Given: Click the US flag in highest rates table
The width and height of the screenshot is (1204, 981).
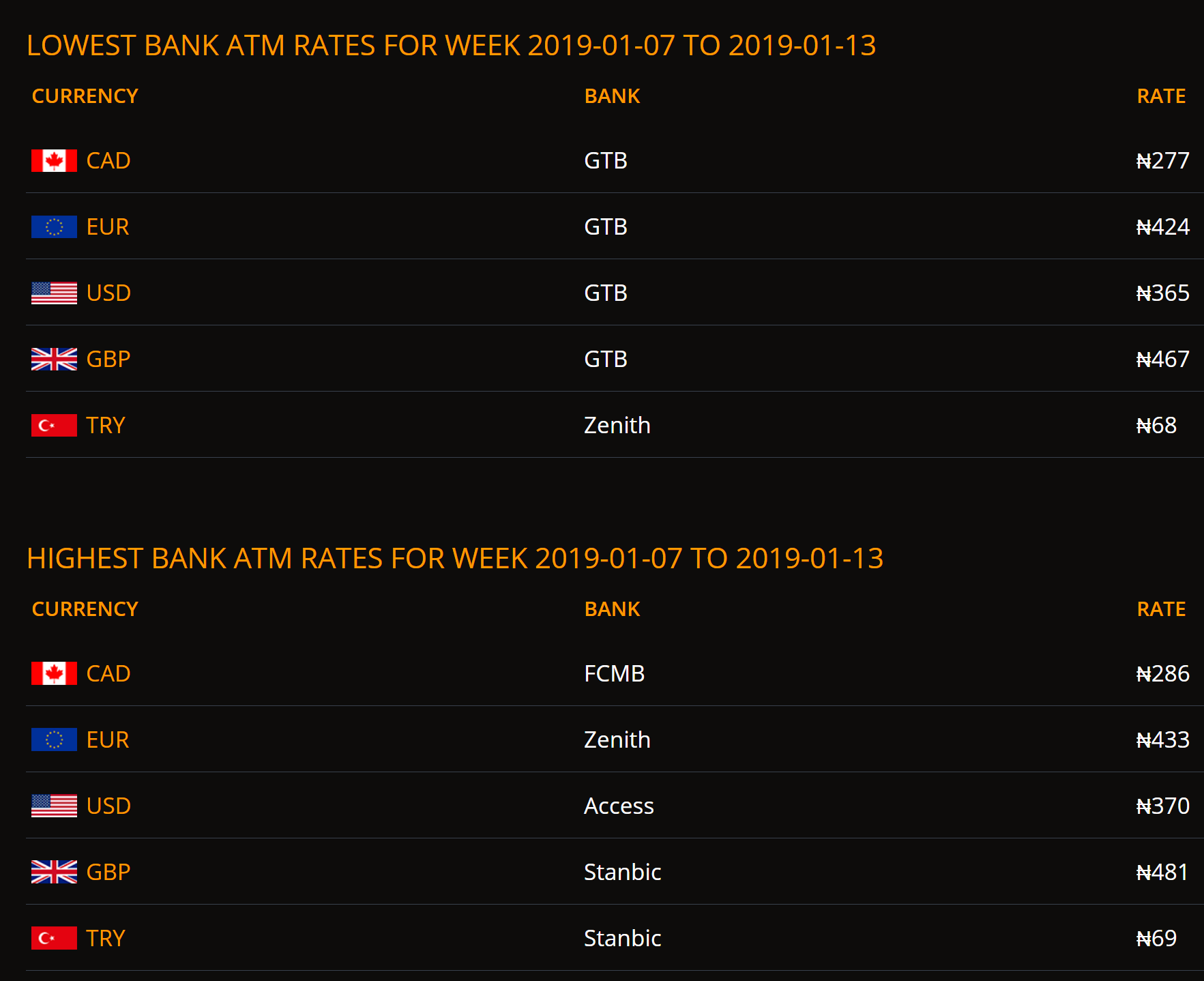Looking at the screenshot, I should pos(54,806).
